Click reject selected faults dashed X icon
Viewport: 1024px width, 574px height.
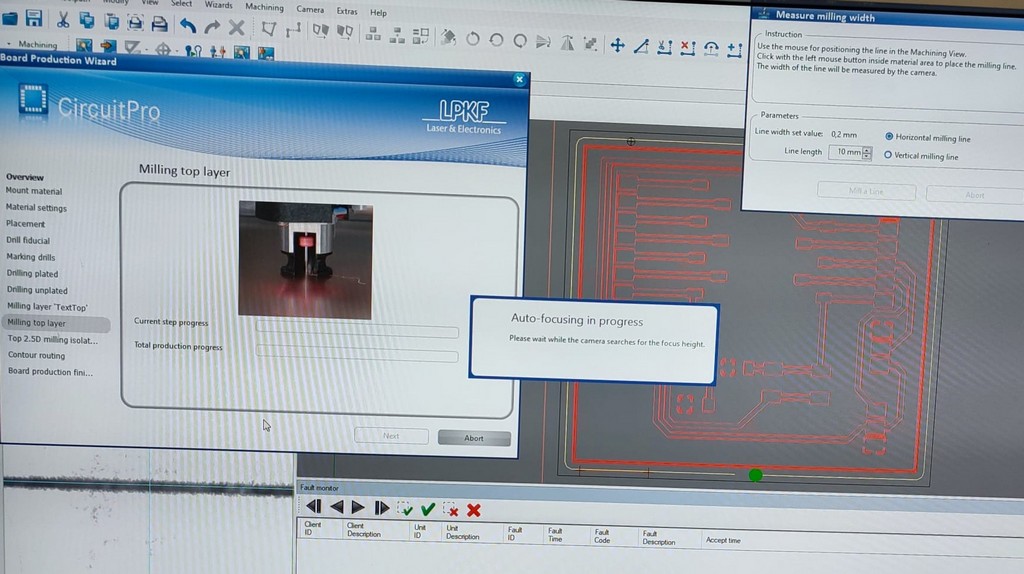[x=451, y=510]
